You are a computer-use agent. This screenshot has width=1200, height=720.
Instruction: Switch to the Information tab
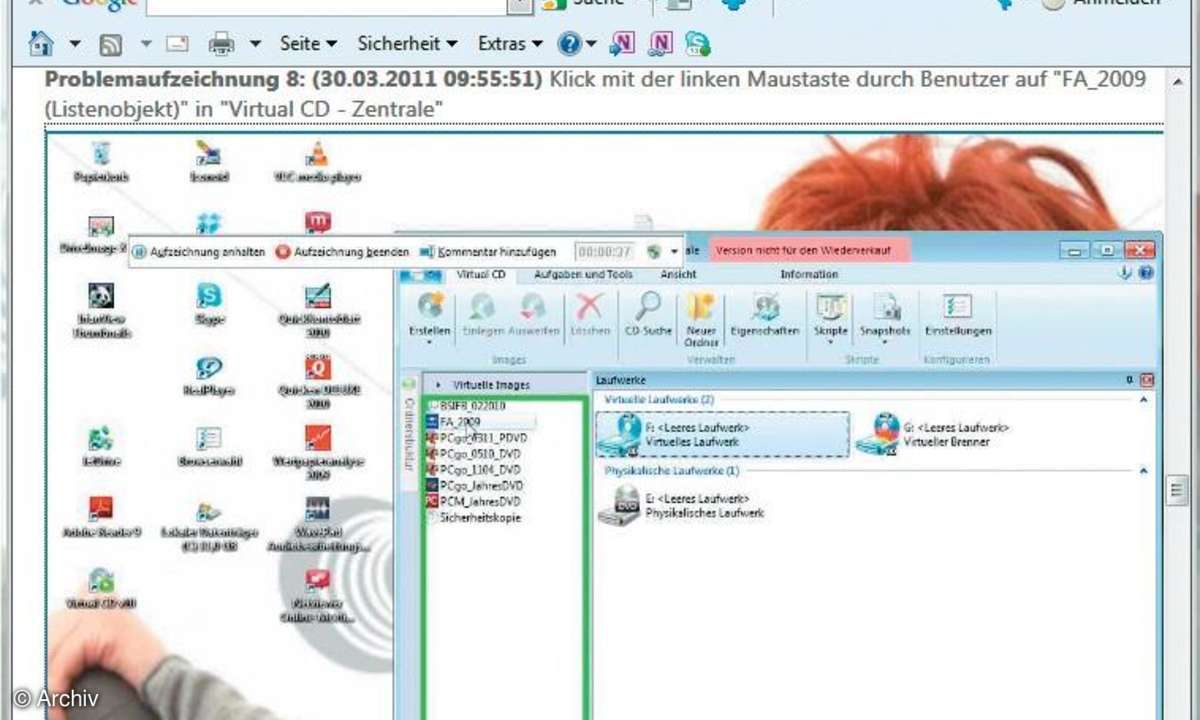coord(809,274)
